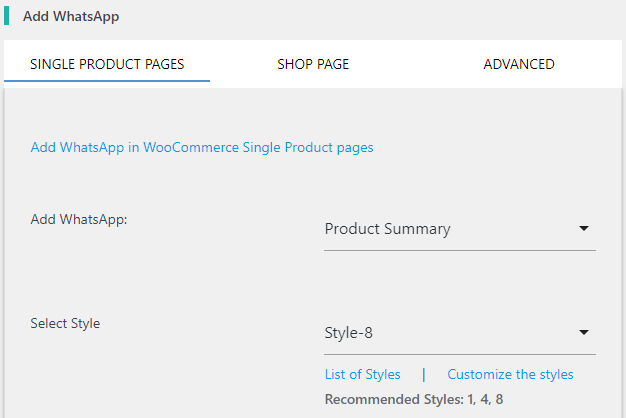Screen dimensions: 626x418
Task: Go to the Advanced tab
Action: (519, 64)
